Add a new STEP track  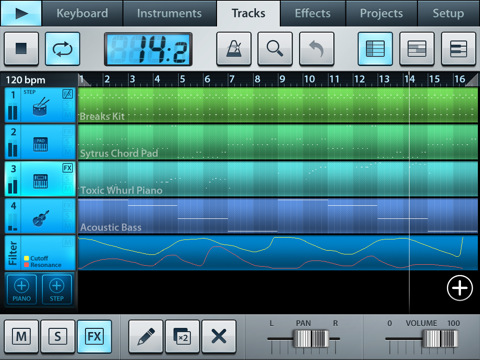point(57,289)
